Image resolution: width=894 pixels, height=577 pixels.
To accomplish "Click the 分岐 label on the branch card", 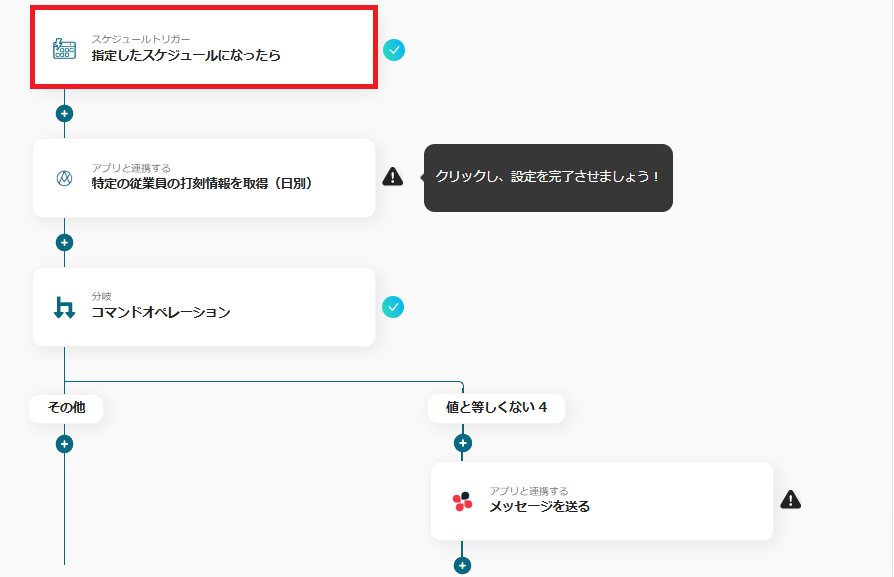I will click(101, 296).
